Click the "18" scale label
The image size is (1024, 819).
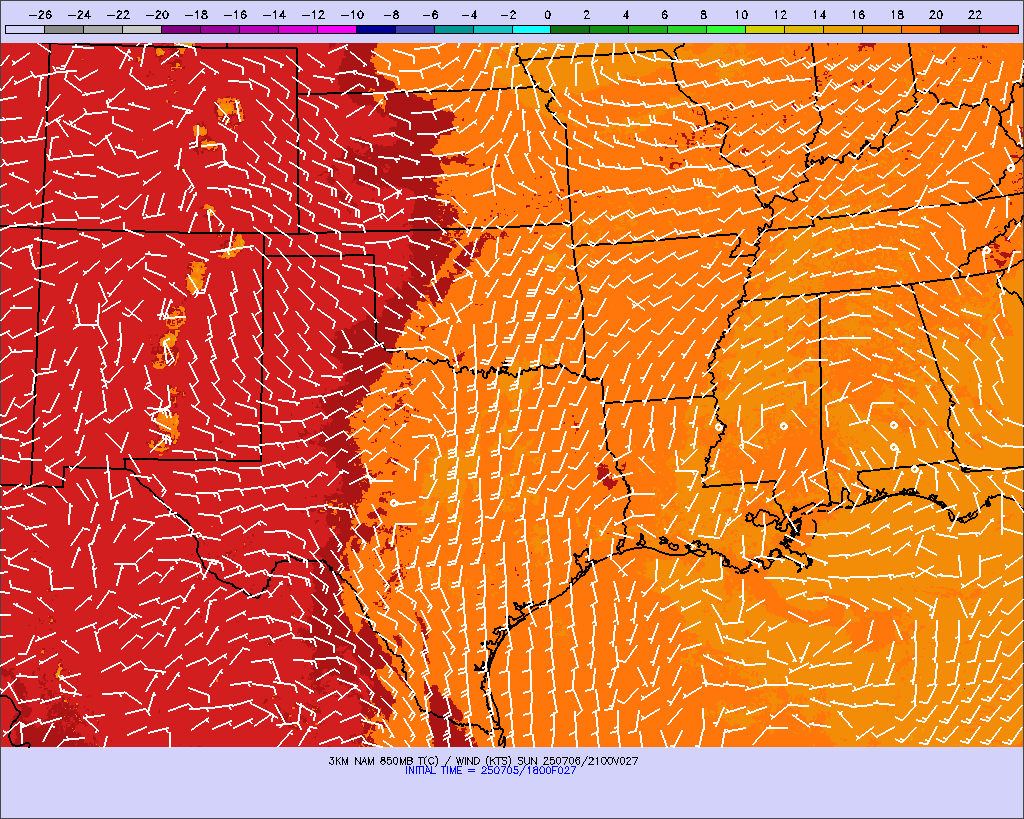coord(897,15)
